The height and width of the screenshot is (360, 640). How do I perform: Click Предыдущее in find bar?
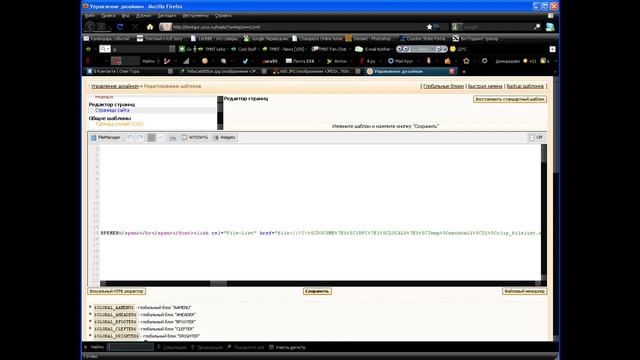pyautogui.click(x=207, y=347)
